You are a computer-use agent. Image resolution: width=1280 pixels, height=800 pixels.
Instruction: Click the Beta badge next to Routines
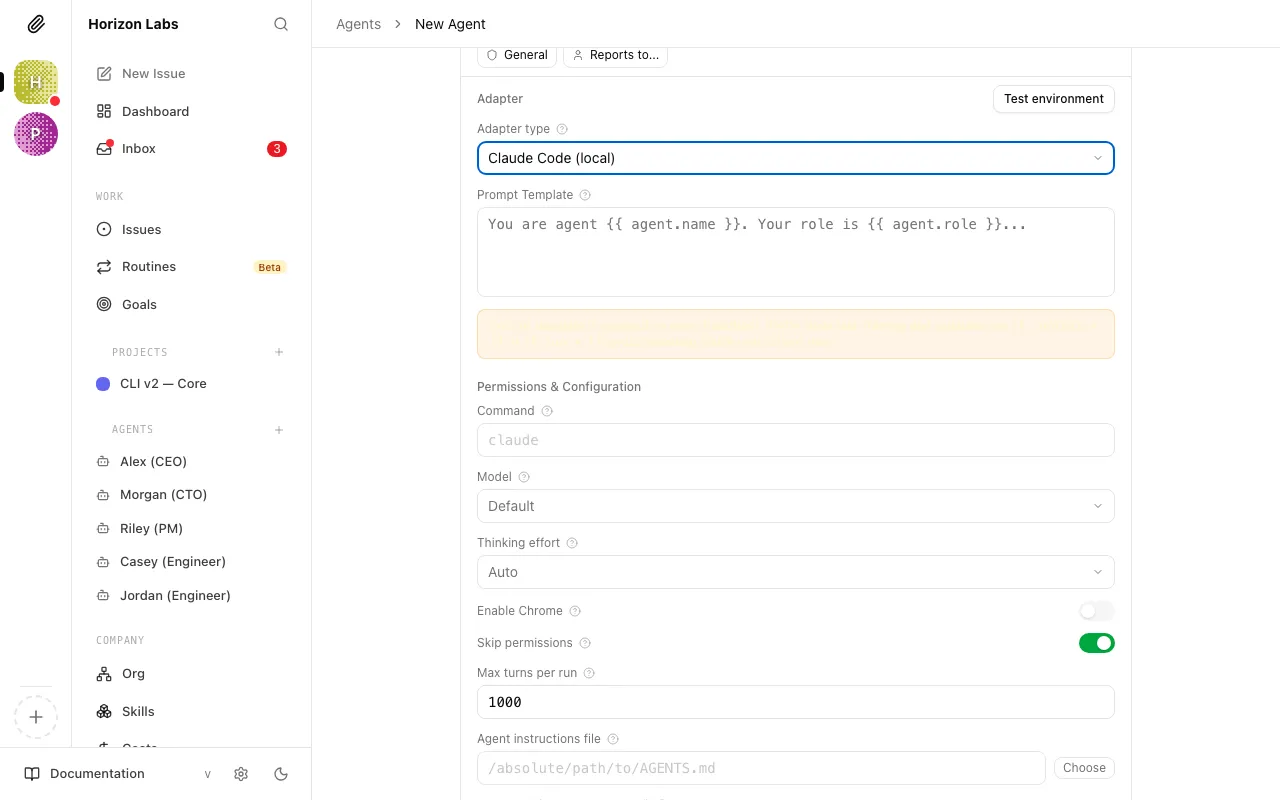click(270, 267)
